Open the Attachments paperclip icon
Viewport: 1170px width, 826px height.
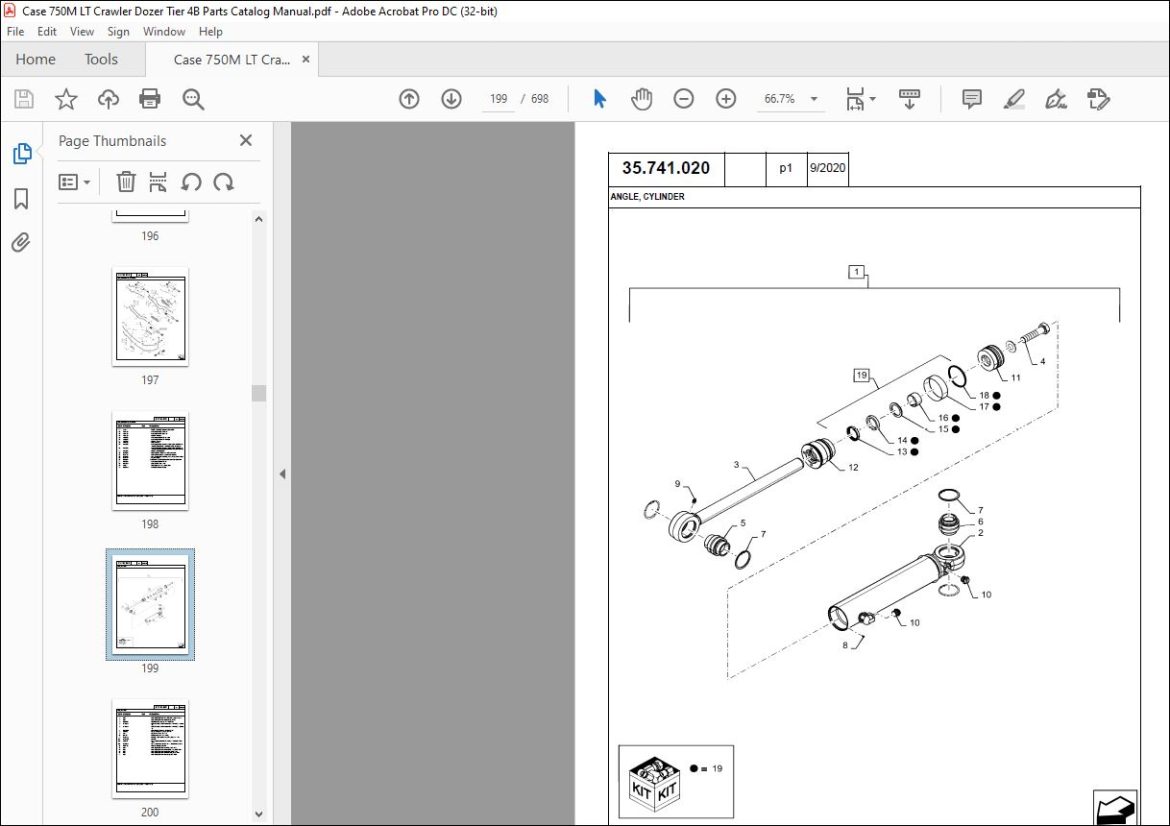21,242
